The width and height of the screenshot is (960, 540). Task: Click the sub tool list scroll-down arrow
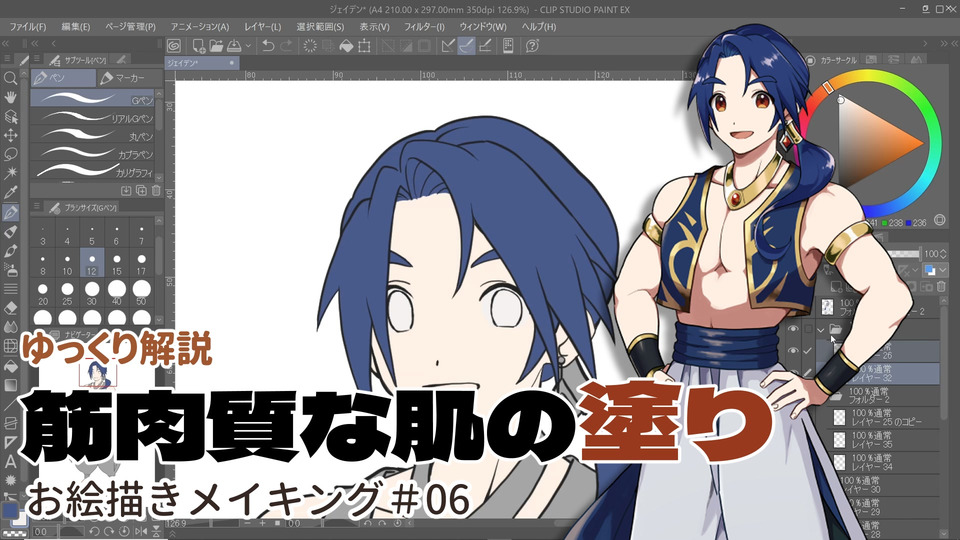159,178
